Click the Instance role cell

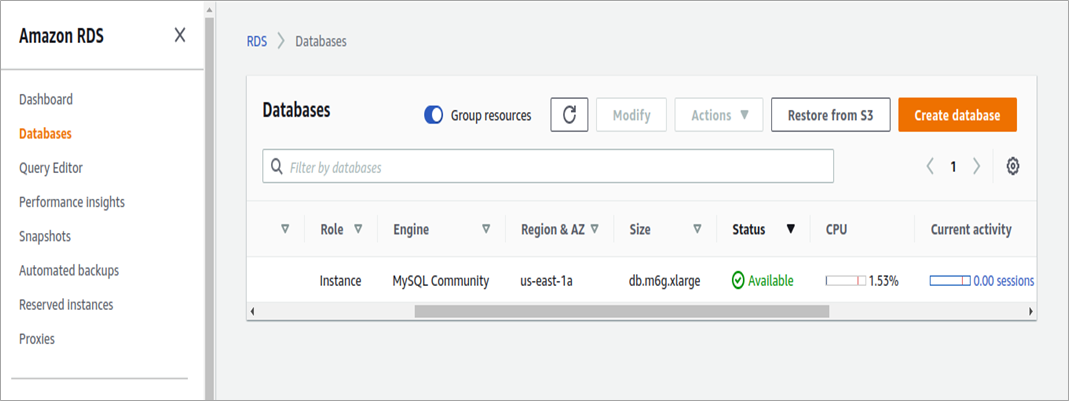[340, 280]
